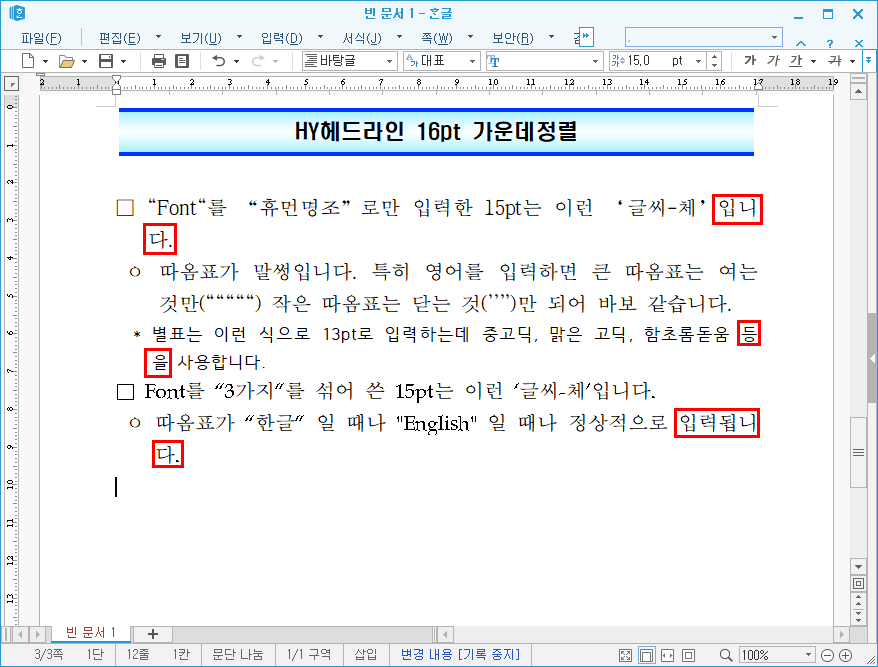Click the zoom magnifier icon

point(726,655)
